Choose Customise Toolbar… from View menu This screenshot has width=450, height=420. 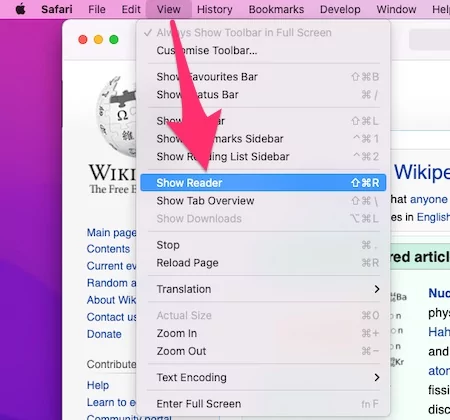263,50
